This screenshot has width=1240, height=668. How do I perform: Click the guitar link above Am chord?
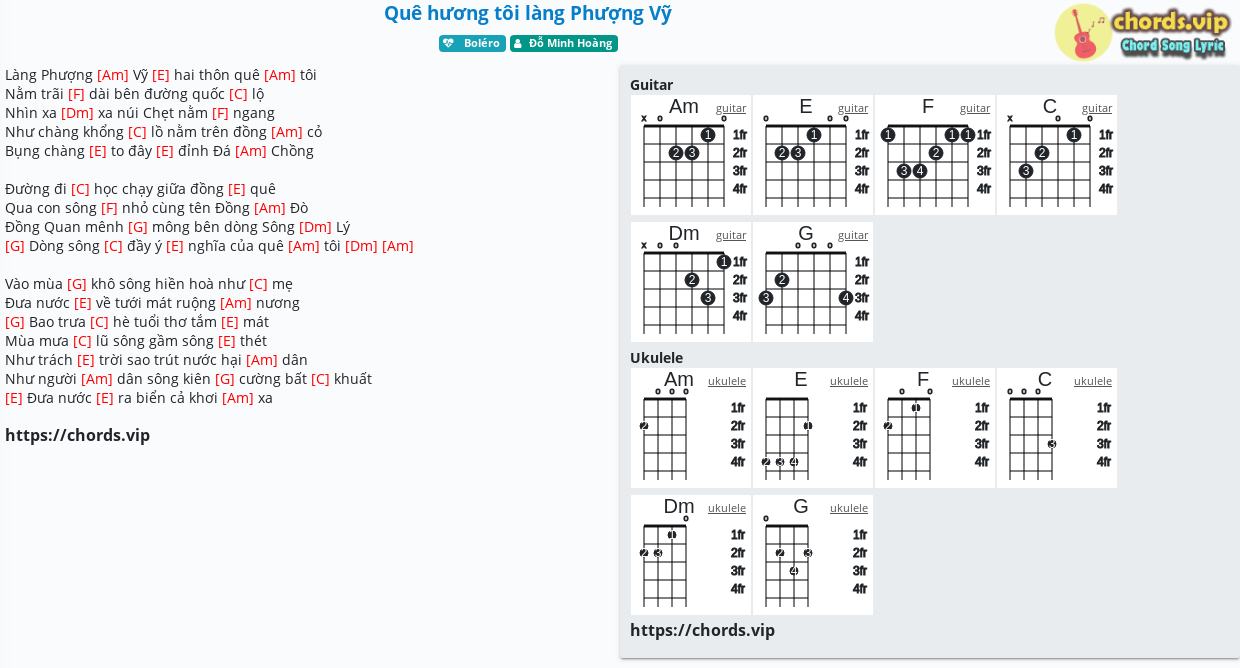[x=731, y=108]
